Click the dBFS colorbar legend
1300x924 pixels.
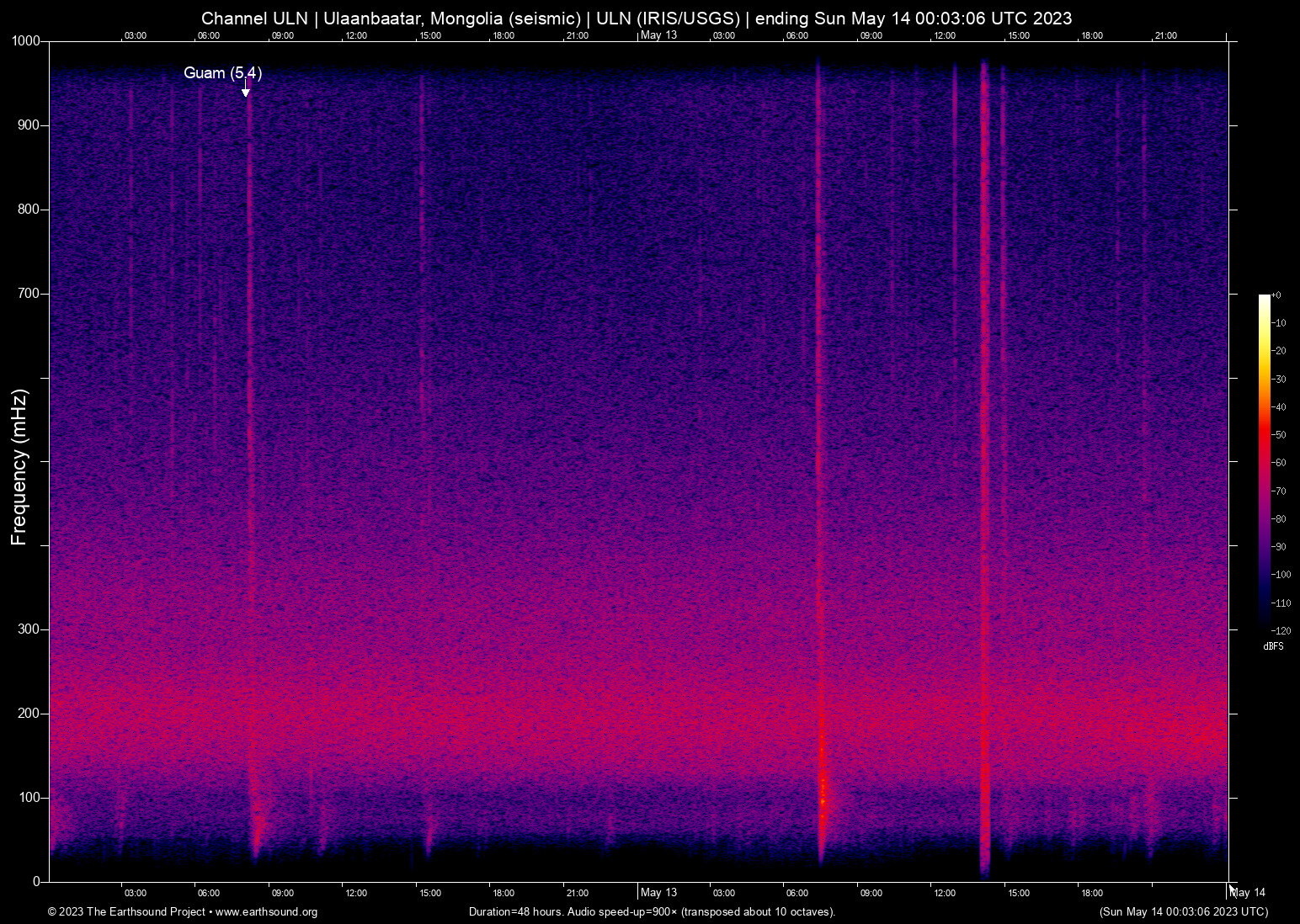tap(1272, 645)
